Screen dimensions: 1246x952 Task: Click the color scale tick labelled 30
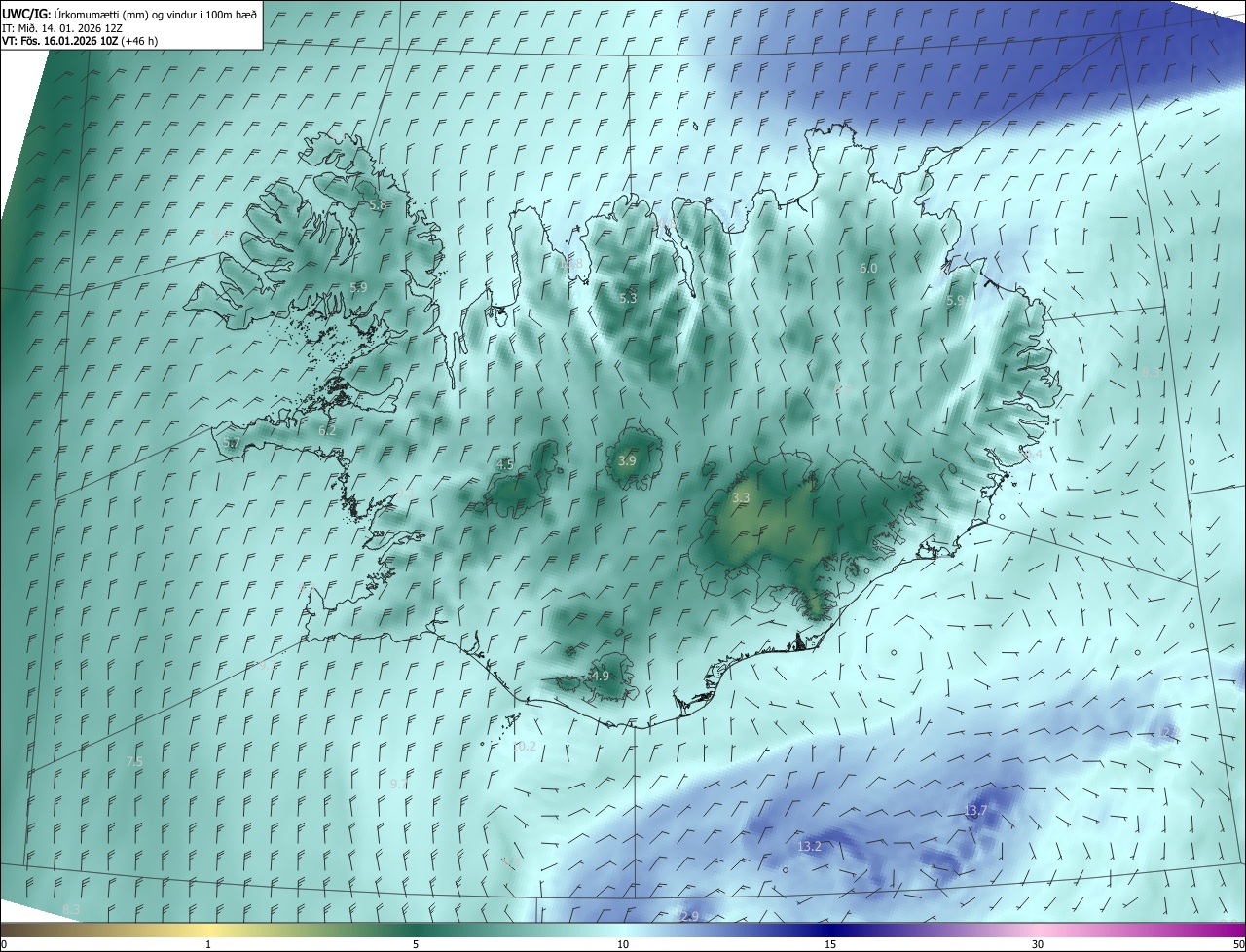click(x=1038, y=944)
